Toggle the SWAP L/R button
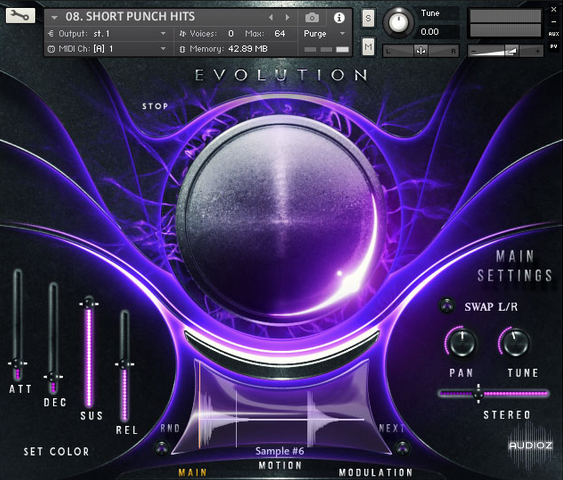Image resolution: width=563 pixels, height=480 pixels. click(447, 306)
